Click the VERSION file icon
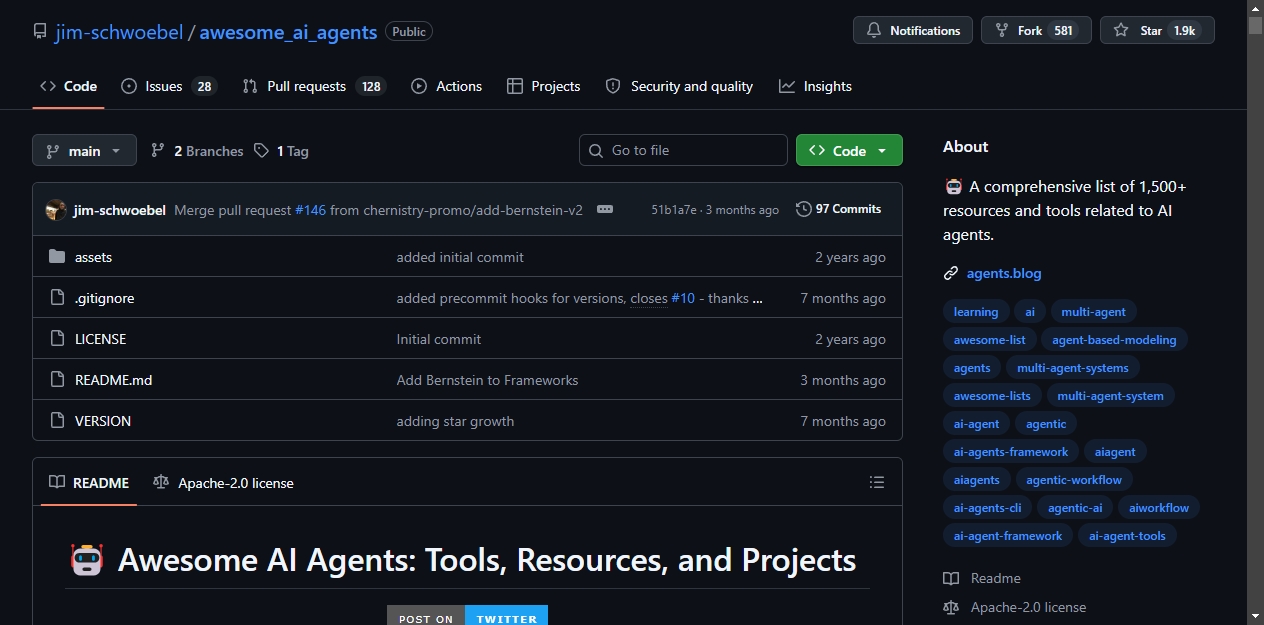 point(57,421)
